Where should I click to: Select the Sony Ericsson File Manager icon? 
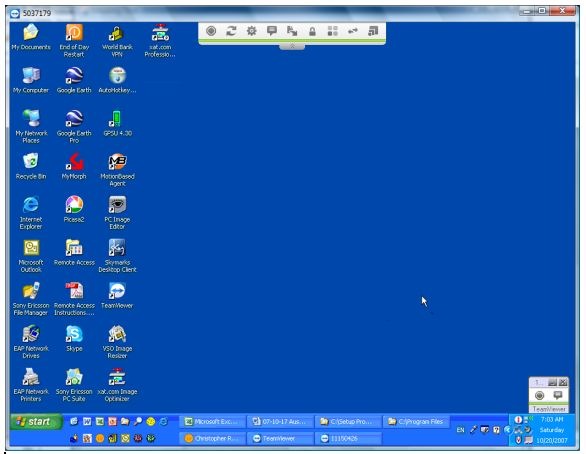coord(31,299)
